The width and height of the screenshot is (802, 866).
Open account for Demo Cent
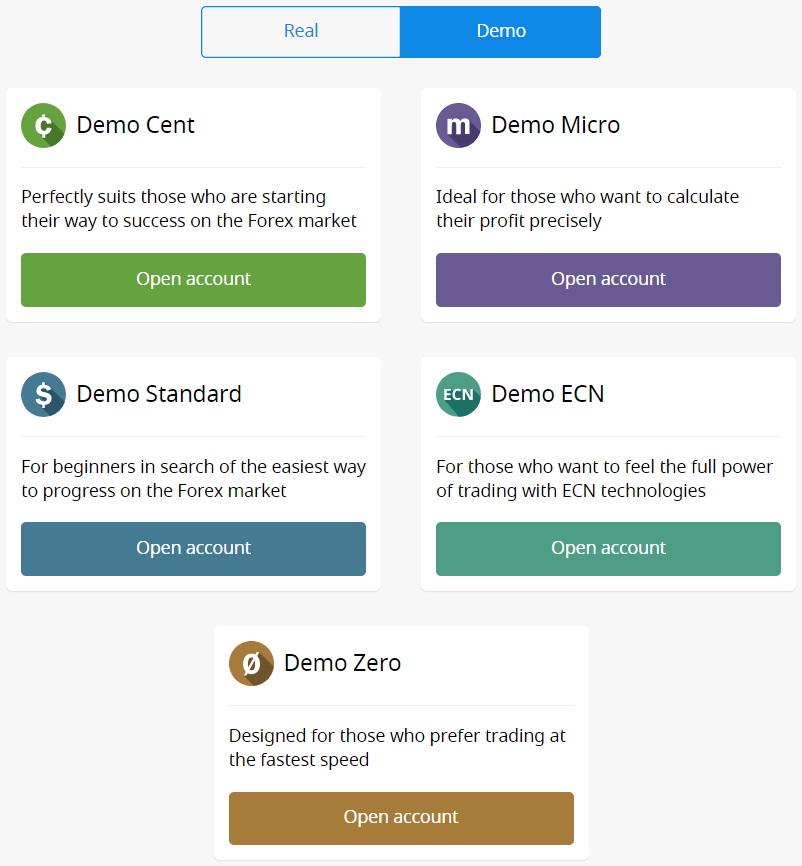click(x=193, y=280)
